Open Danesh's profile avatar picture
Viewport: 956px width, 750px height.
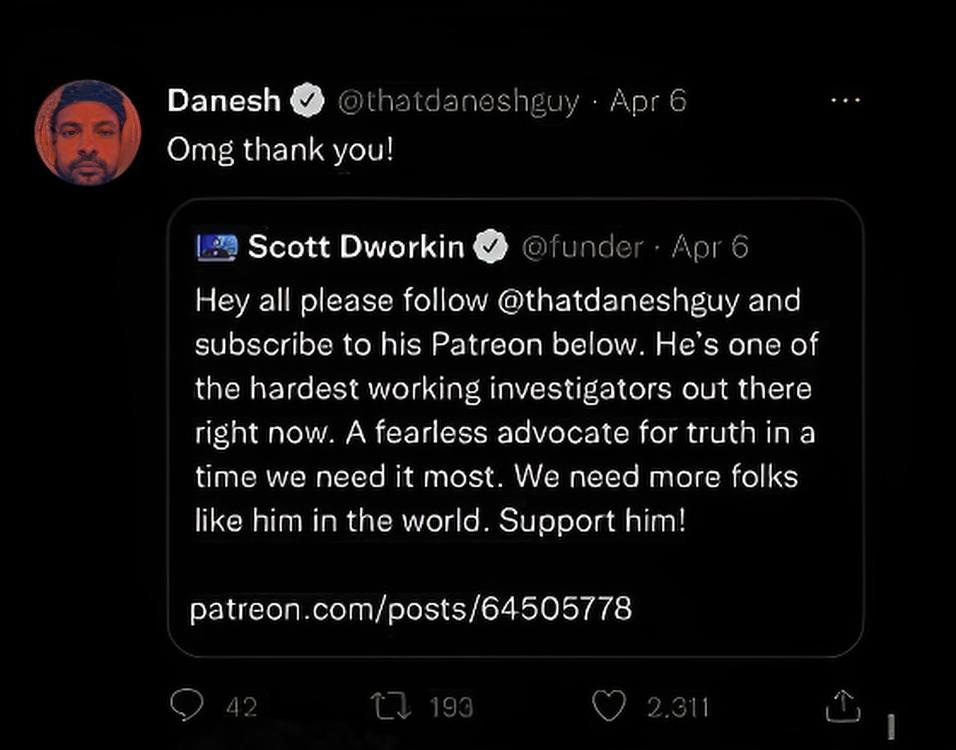point(88,131)
